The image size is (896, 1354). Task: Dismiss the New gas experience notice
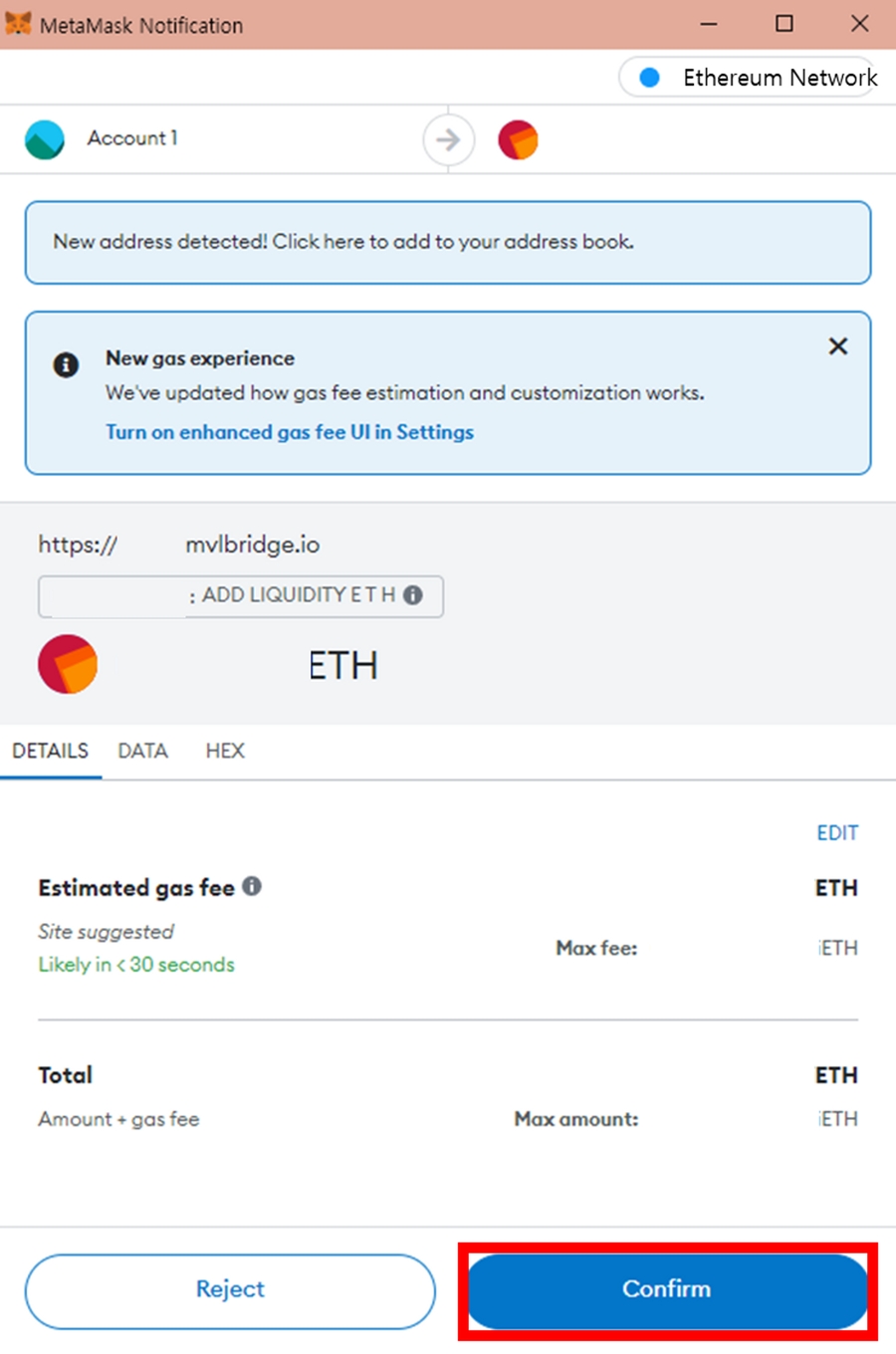pyautogui.click(x=838, y=346)
